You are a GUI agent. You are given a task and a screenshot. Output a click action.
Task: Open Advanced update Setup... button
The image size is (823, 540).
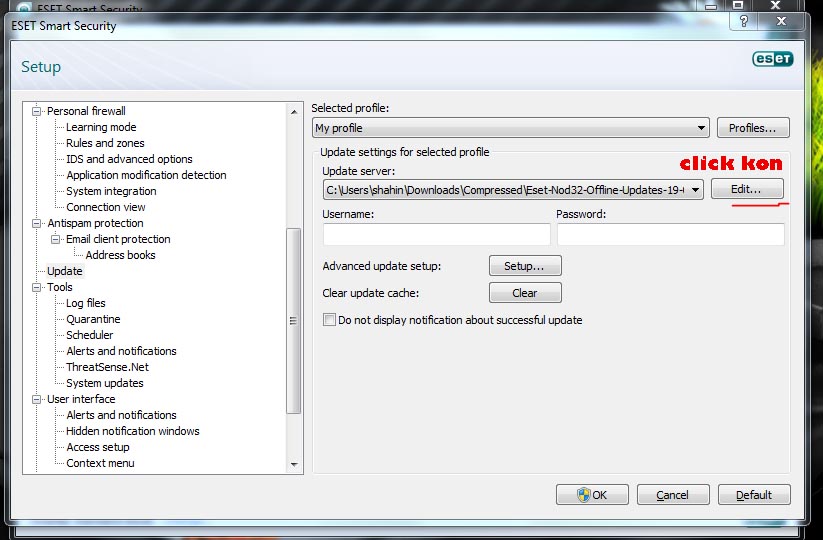click(x=525, y=266)
